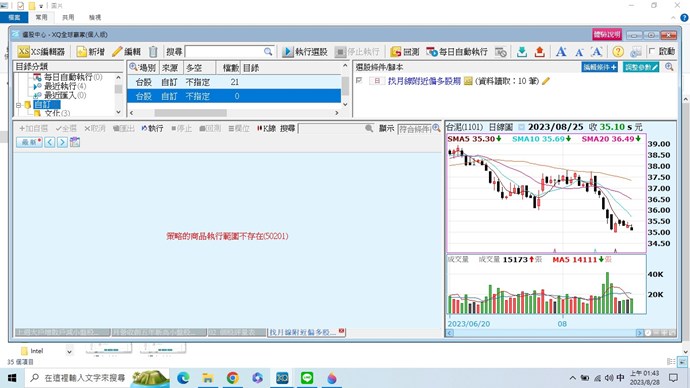Click the horizontal scrollbar in strategy list
The width and height of the screenshot is (690, 388).
pyautogui.click(x=191, y=113)
